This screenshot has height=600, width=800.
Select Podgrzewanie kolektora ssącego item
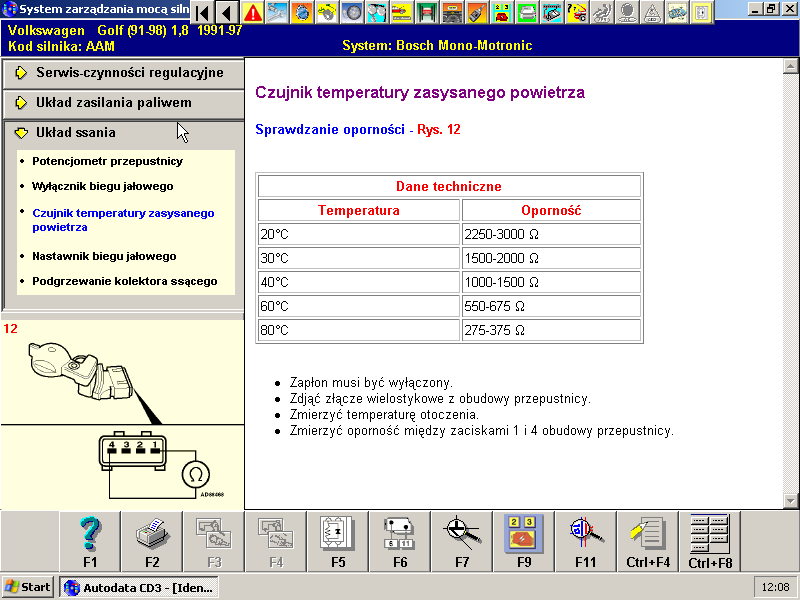click(x=124, y=281)
